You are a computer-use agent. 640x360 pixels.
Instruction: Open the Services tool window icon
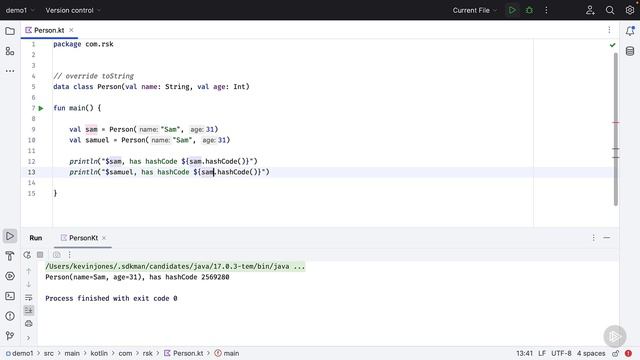(x=10, y=276)
